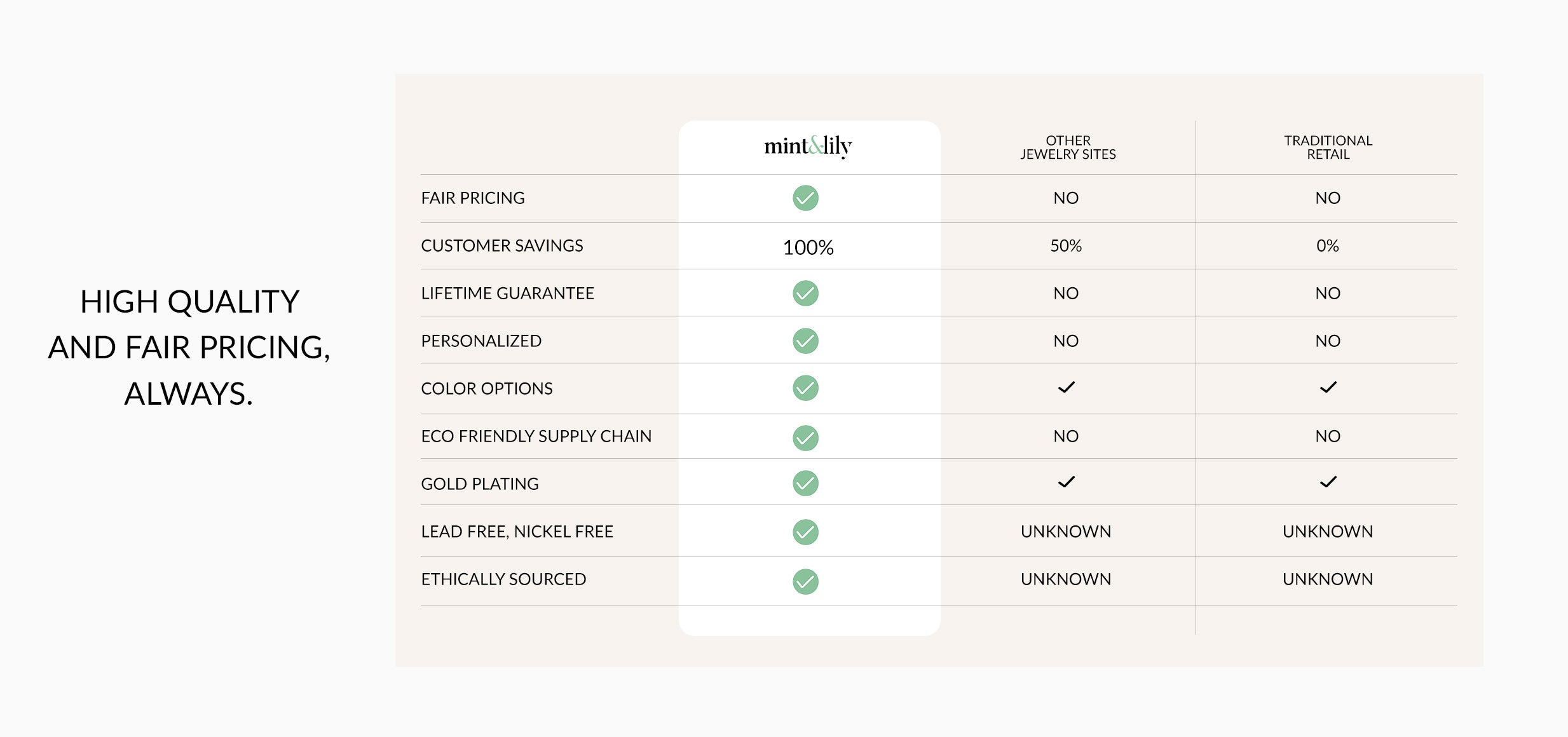Click green checkmark for Lifetime Guarantee
The width and height of the screenshot is (1568, 737).
pos(805,293)
